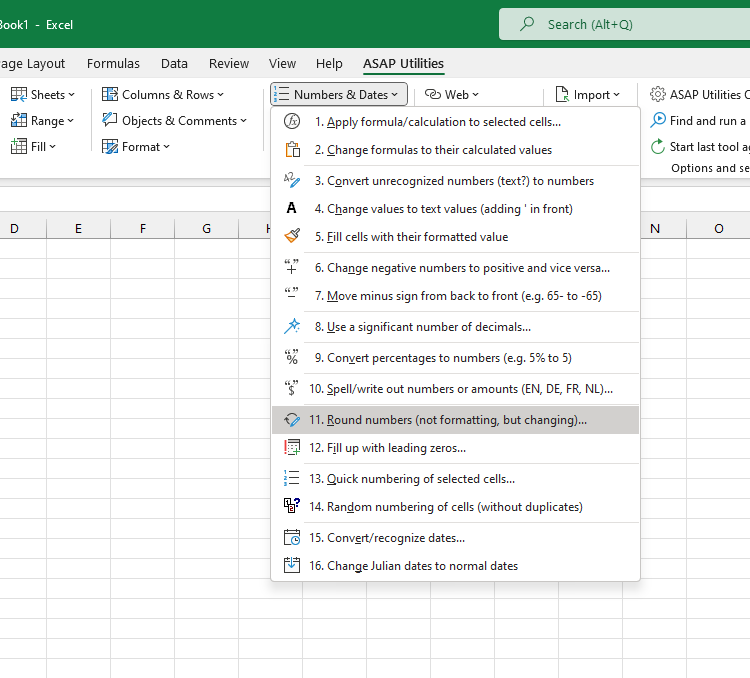
Task: Click the grid icon for Fill up with leading zeros
Action: [292, 447]
